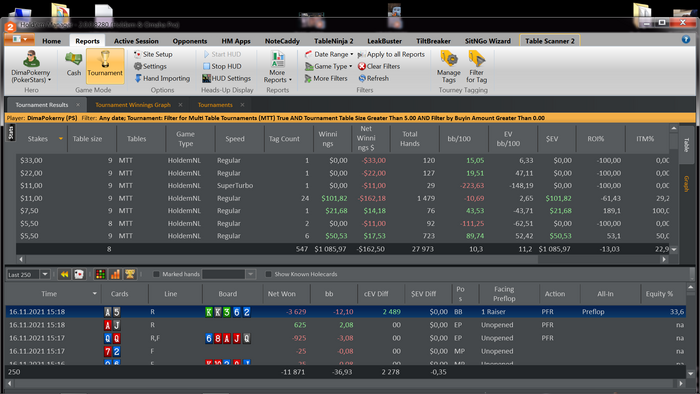
Task: Select the $7,50 stakes row
Action: [x=343, y=211]
